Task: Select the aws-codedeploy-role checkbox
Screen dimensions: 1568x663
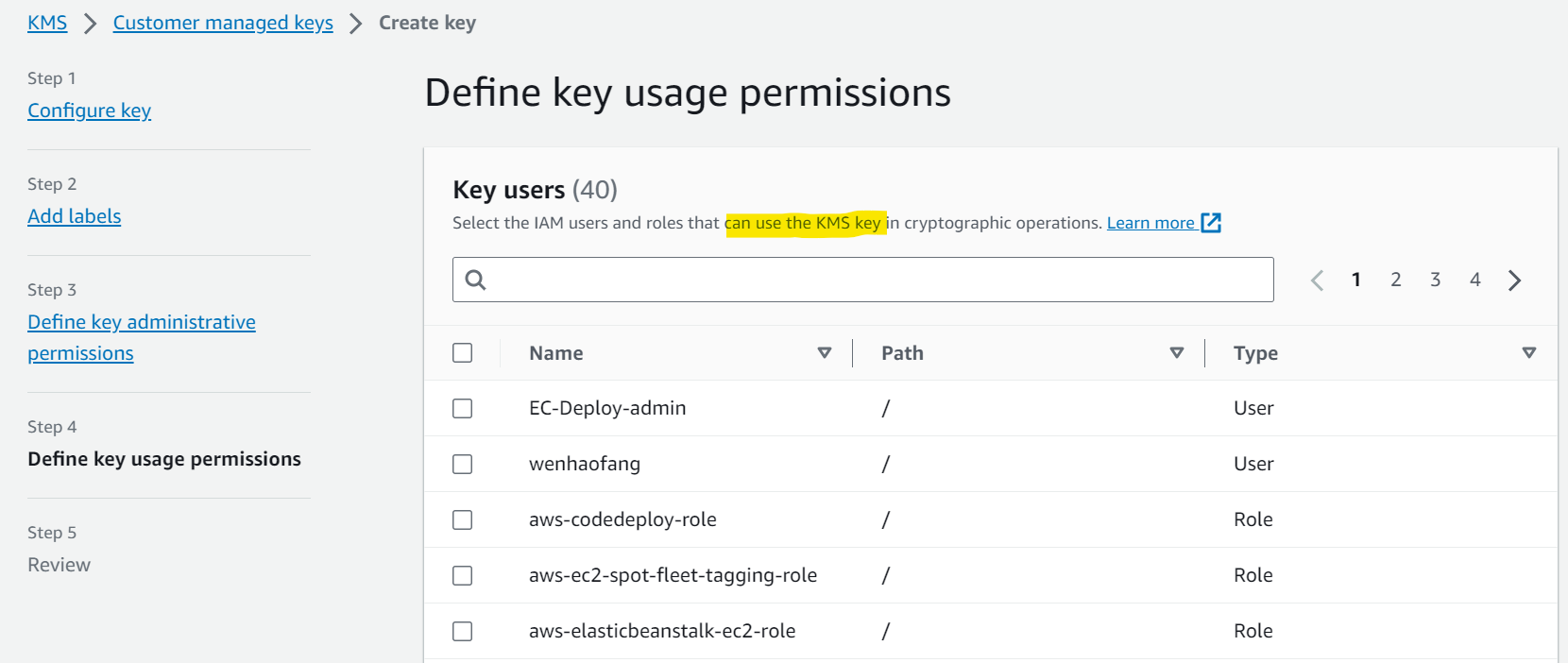Action: coord(462,519)
